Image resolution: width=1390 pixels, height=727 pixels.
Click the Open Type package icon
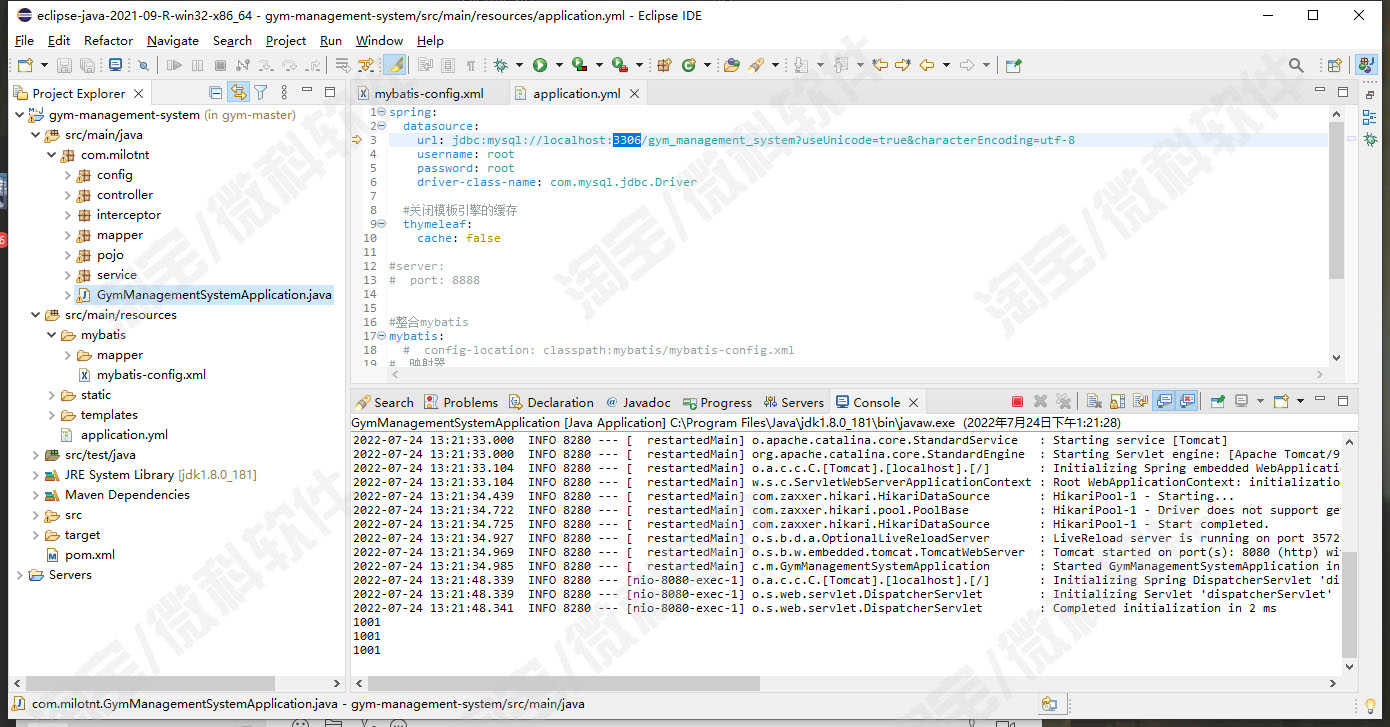[664, 65]
